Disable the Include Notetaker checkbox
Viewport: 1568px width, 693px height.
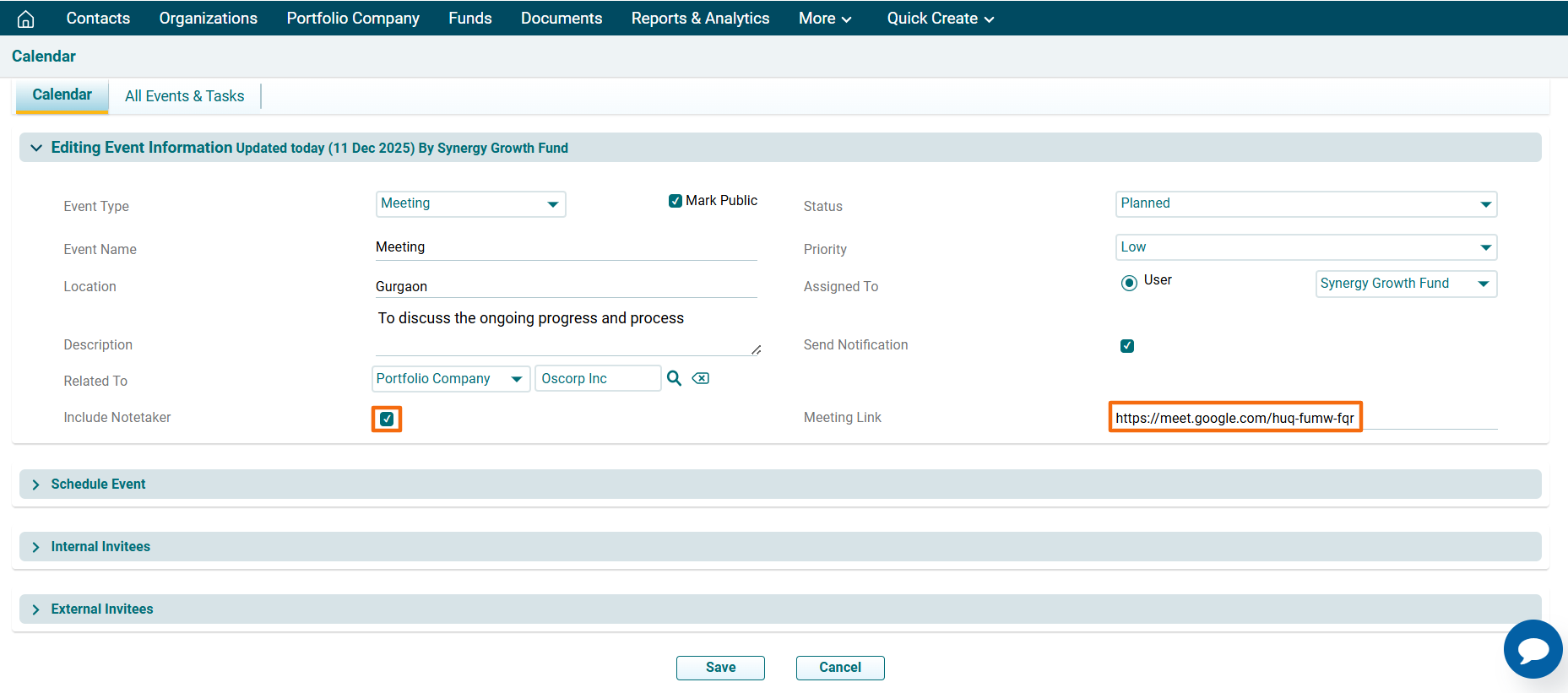tap(387, 419)
